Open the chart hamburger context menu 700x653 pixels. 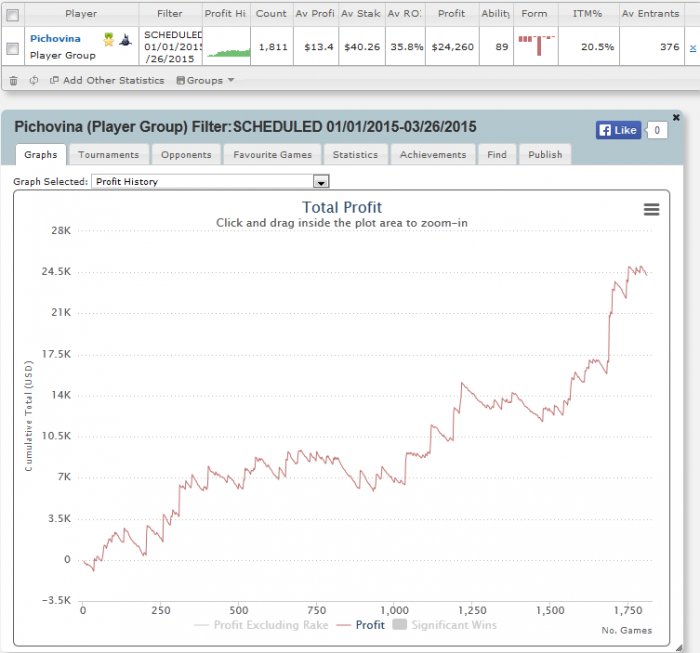pos(651,209)
